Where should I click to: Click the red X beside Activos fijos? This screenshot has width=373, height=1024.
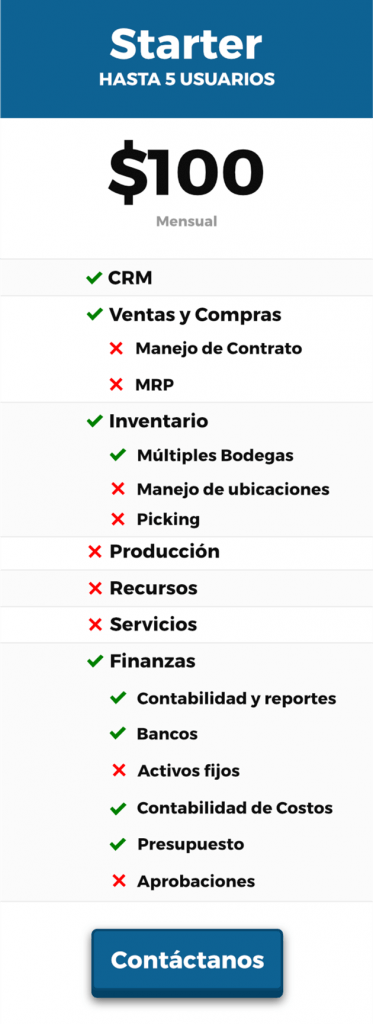pos(119,771)
